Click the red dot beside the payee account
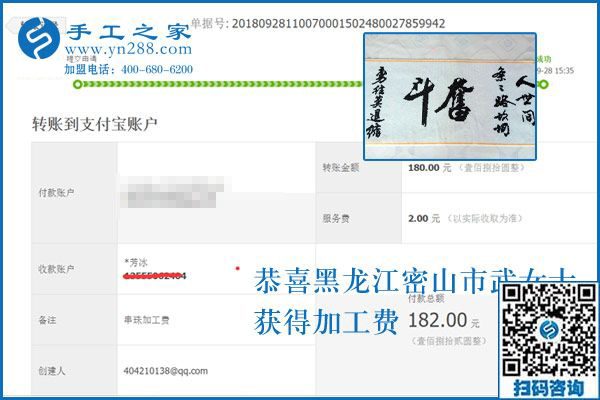Viewport: 600px width, 400px height. coord(237,268)
